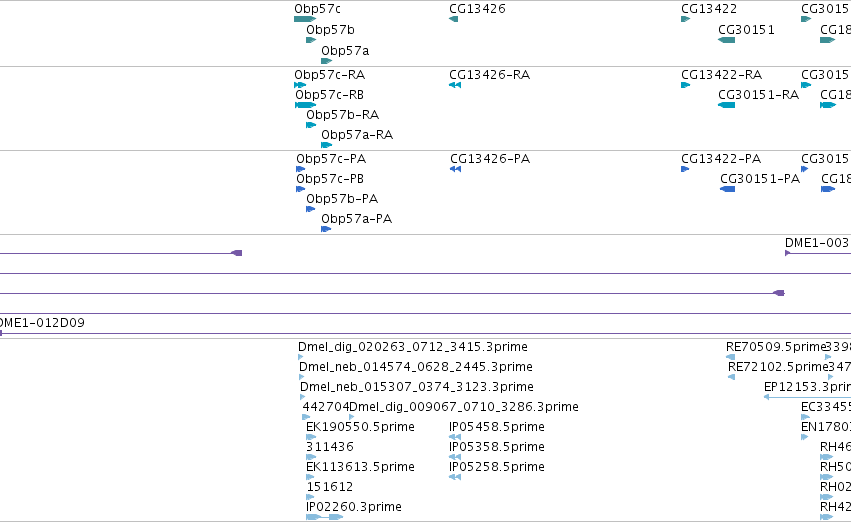
Task: Select EST EK190550.5prime
Action: click(x=360, y=427)
